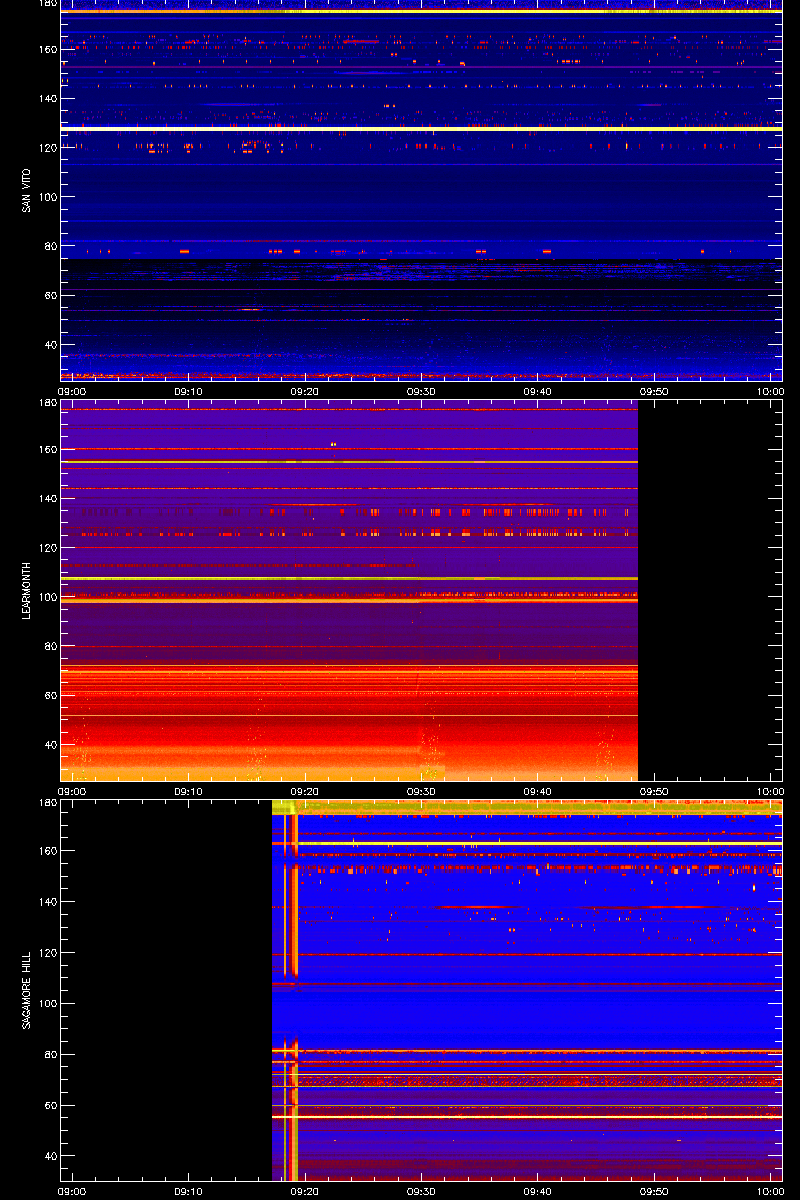Pick 09:00 time label under Sagamore Hill
The width and height of the screenshot is (800, 1200).
[71, 1191]
